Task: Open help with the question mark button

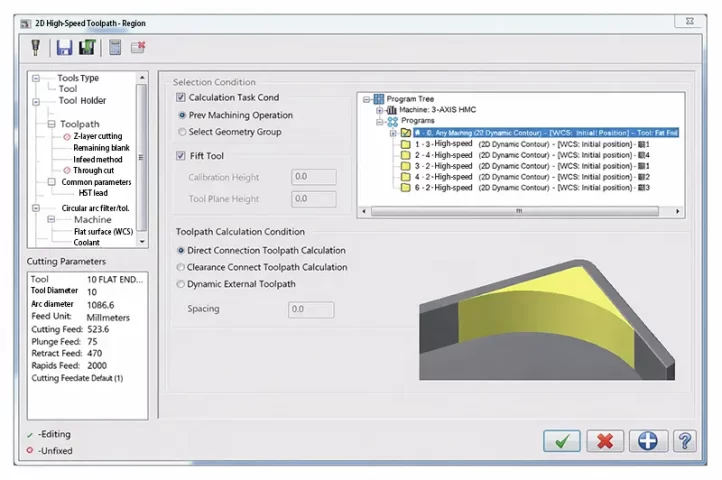Action: (685, 440)
